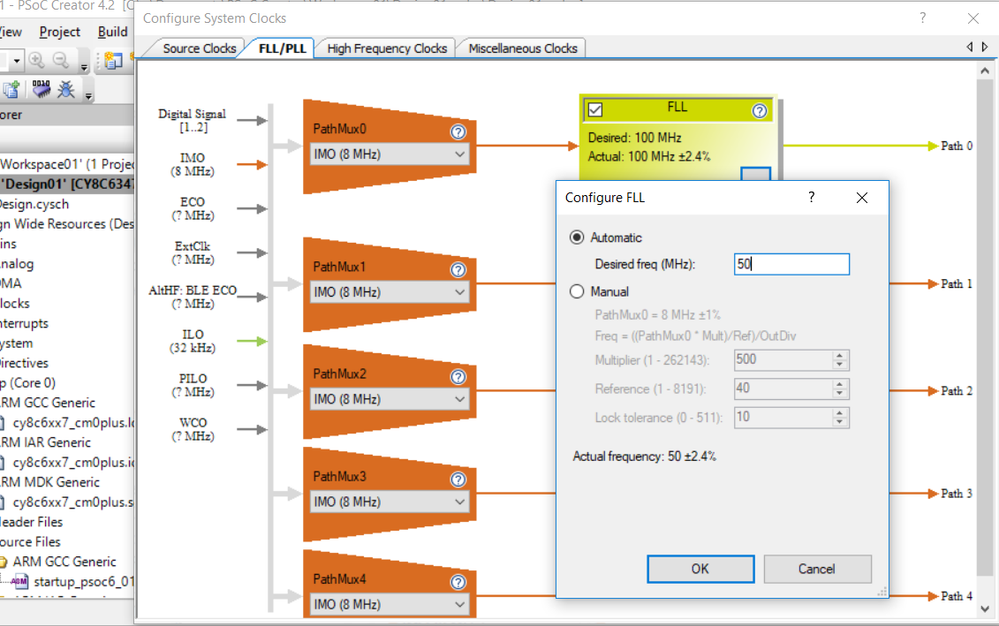Click Cancel in Configure FLL dialog
This screenshot has height=626, width=999.
coord(817,569)
